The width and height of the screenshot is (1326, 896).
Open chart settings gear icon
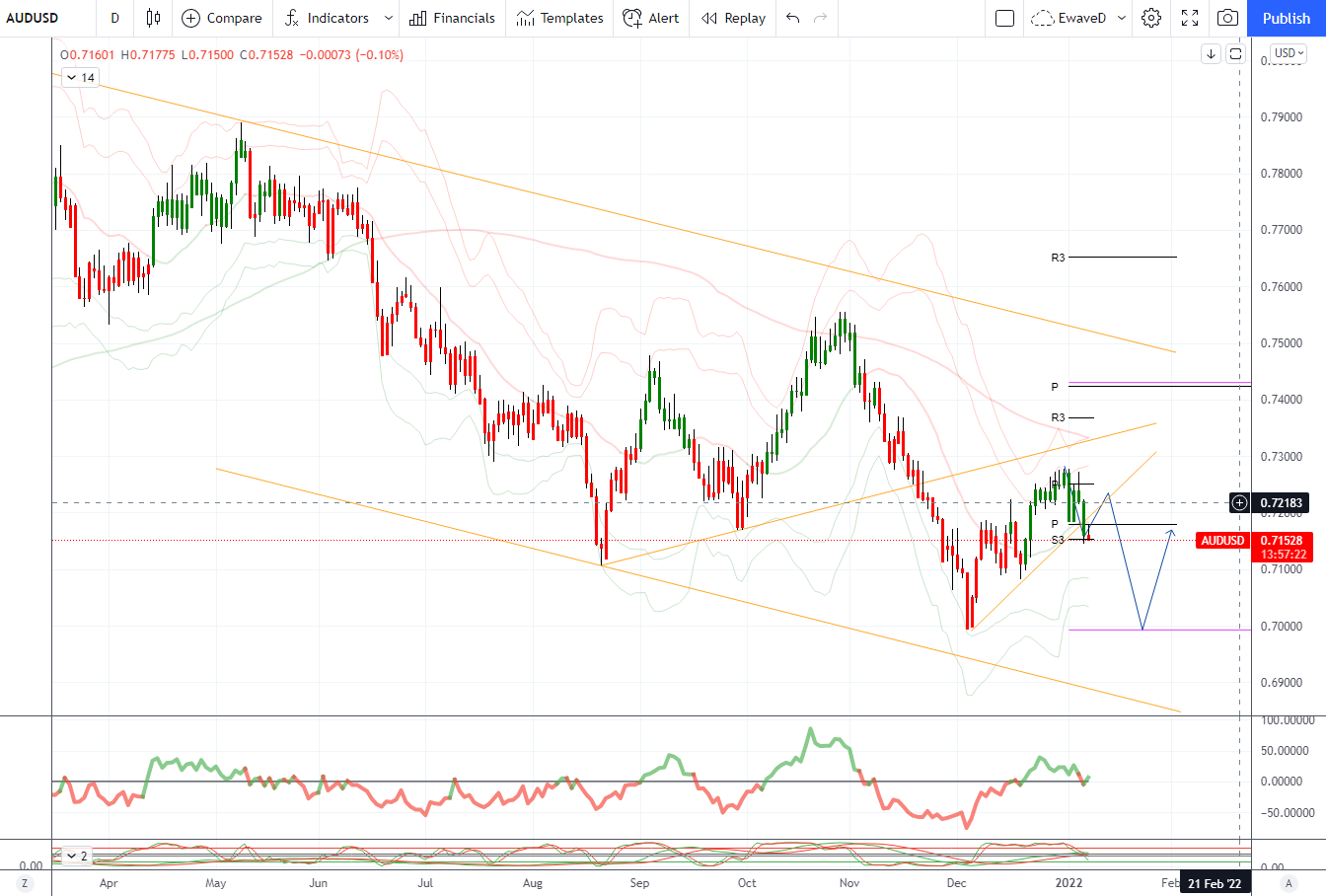click(1151, 18)
